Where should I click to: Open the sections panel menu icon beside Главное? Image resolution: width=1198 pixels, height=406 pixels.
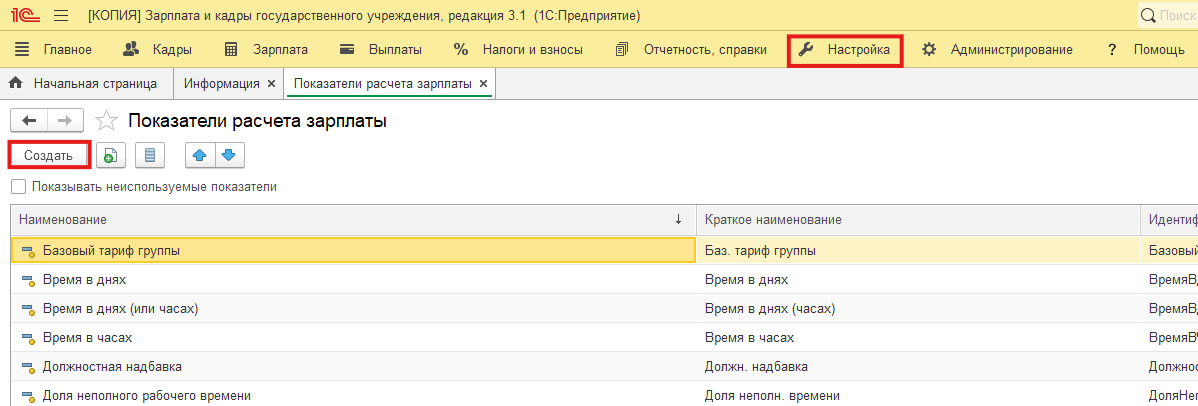coord(22,50)
